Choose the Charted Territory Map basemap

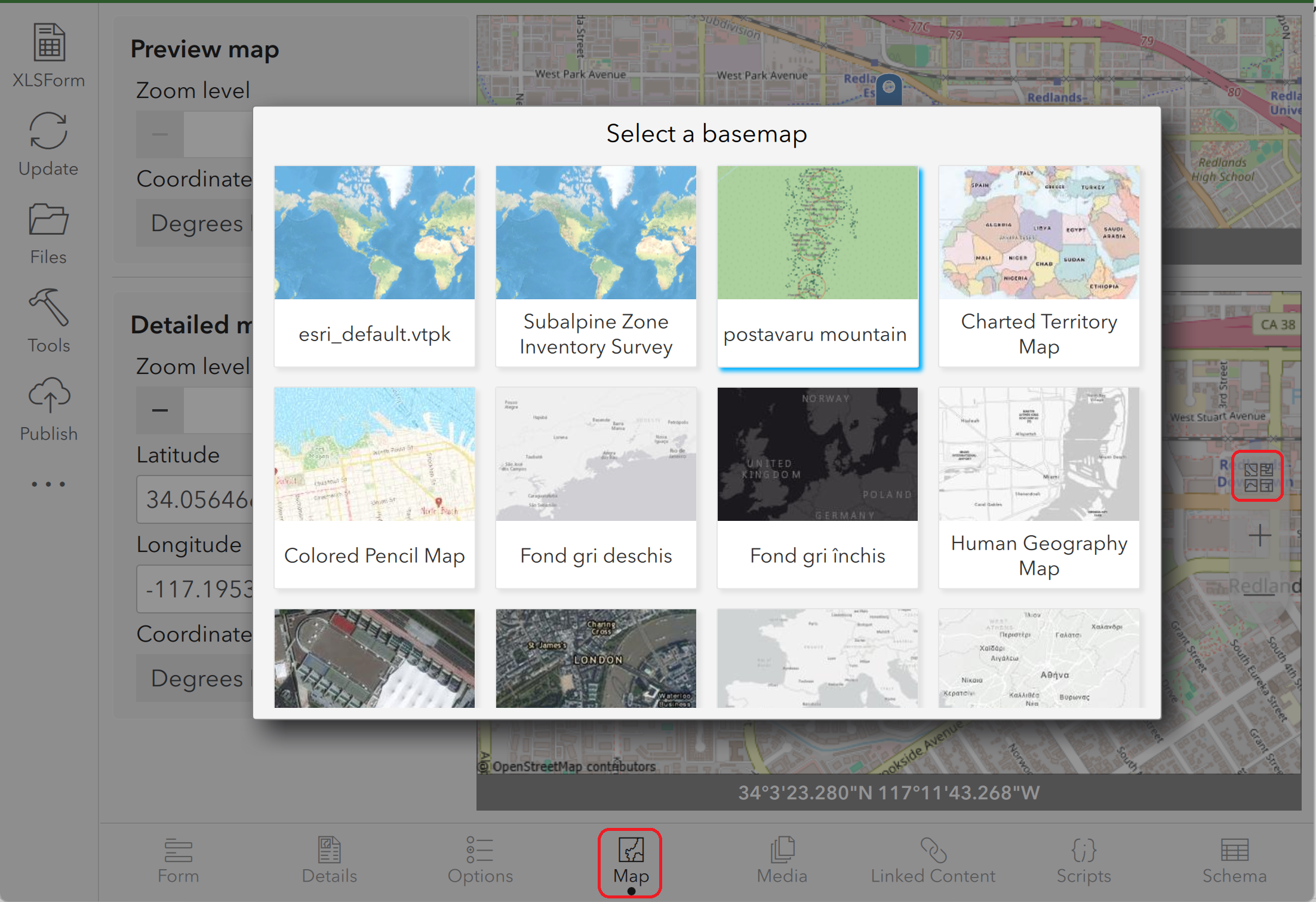click(1039, 266)
